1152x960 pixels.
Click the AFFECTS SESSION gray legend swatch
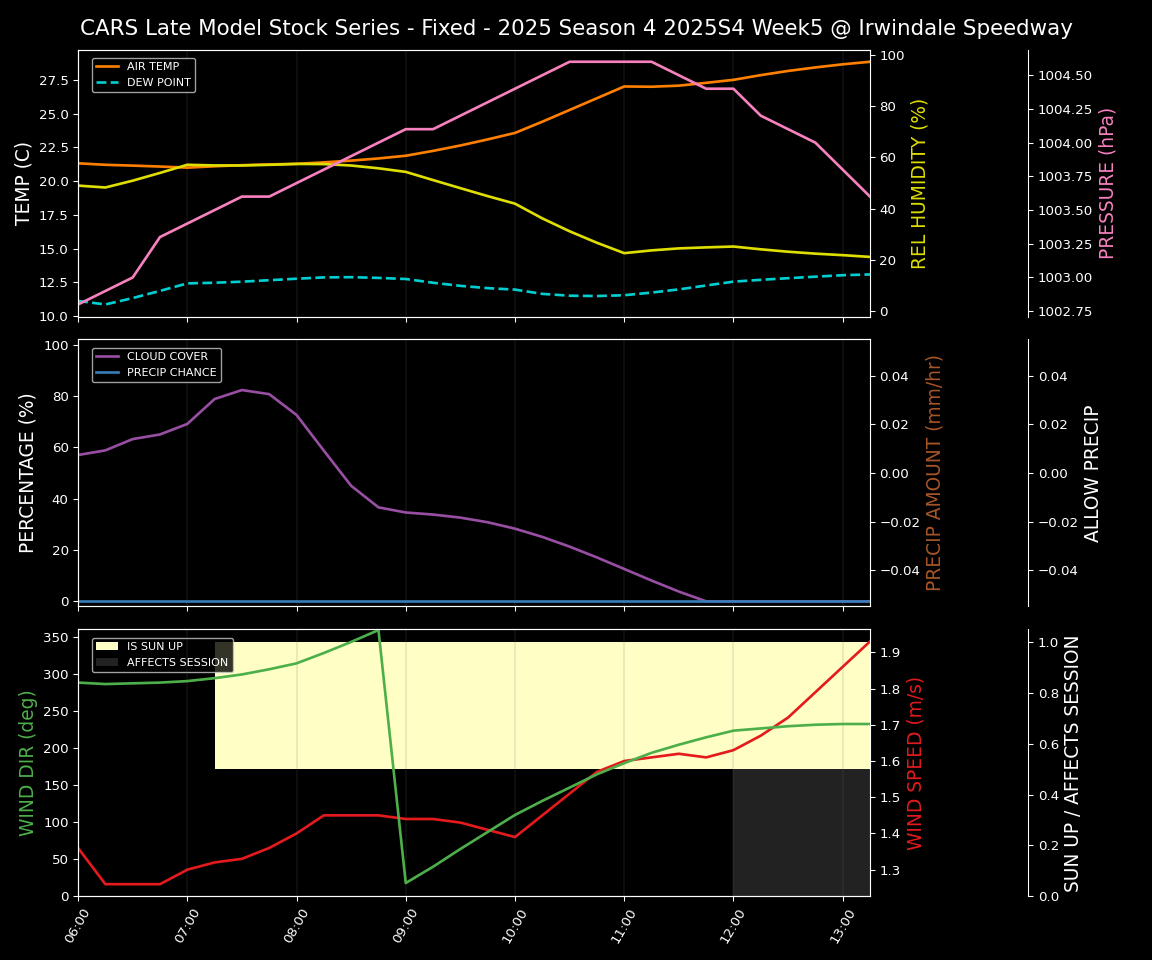[108, 663]
